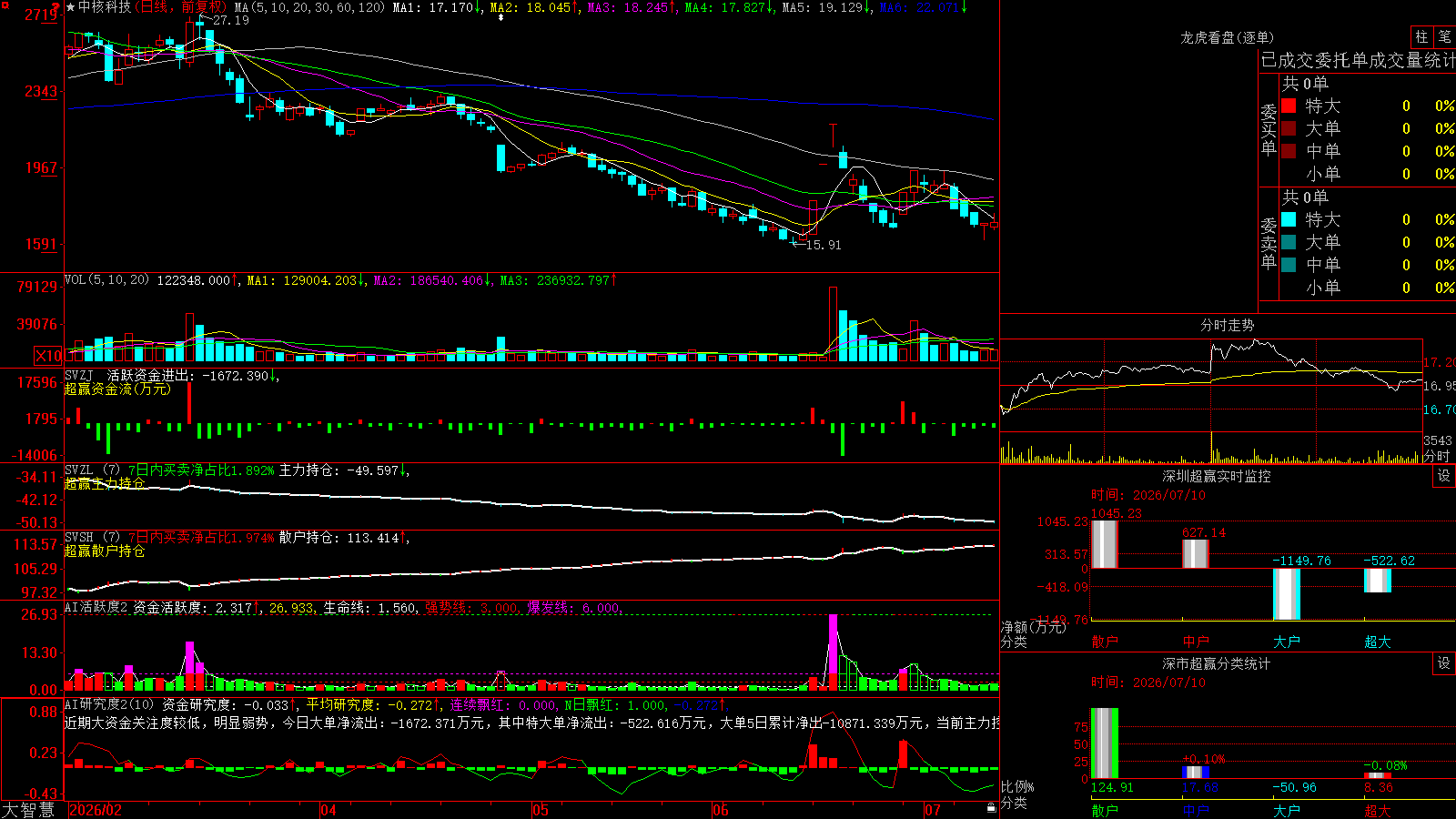
Task: Click the -522.62 超大 bar in 实时监控
Action: coord(1377,581)
